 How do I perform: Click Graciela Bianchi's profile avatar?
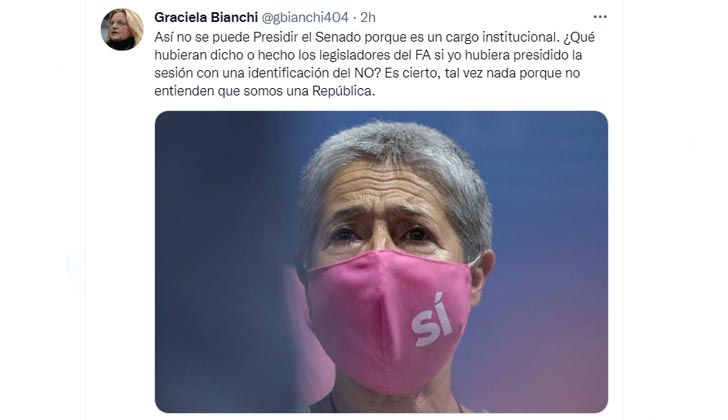coord(122,29)
